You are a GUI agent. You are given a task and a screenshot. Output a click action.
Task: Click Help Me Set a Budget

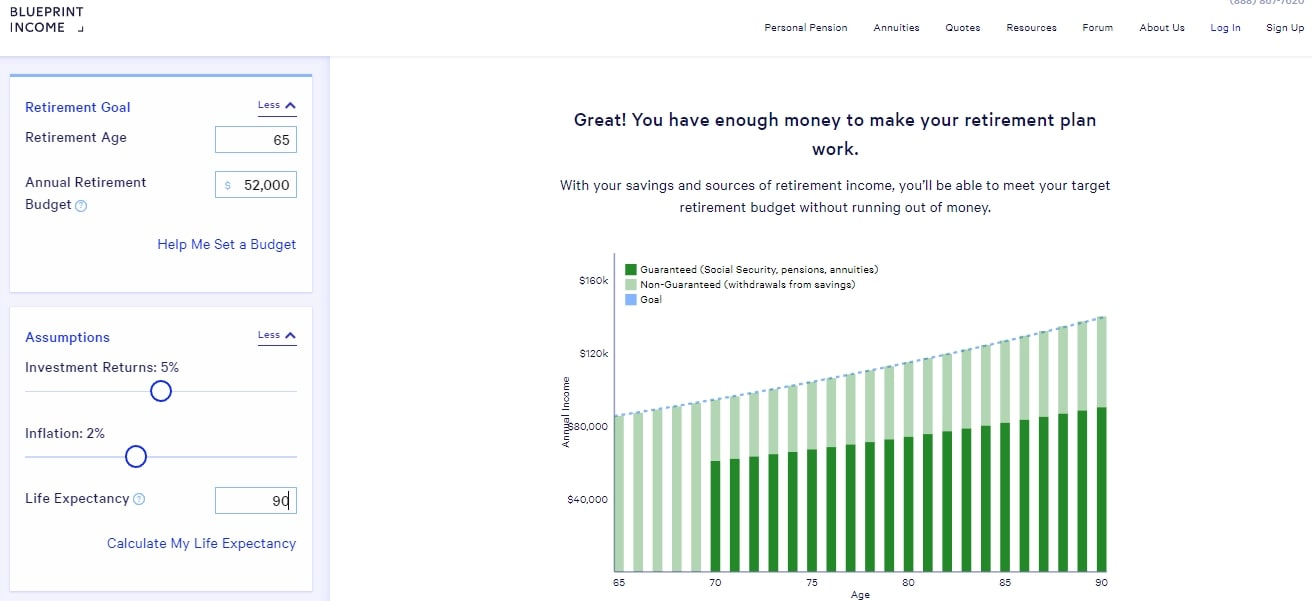226,244
